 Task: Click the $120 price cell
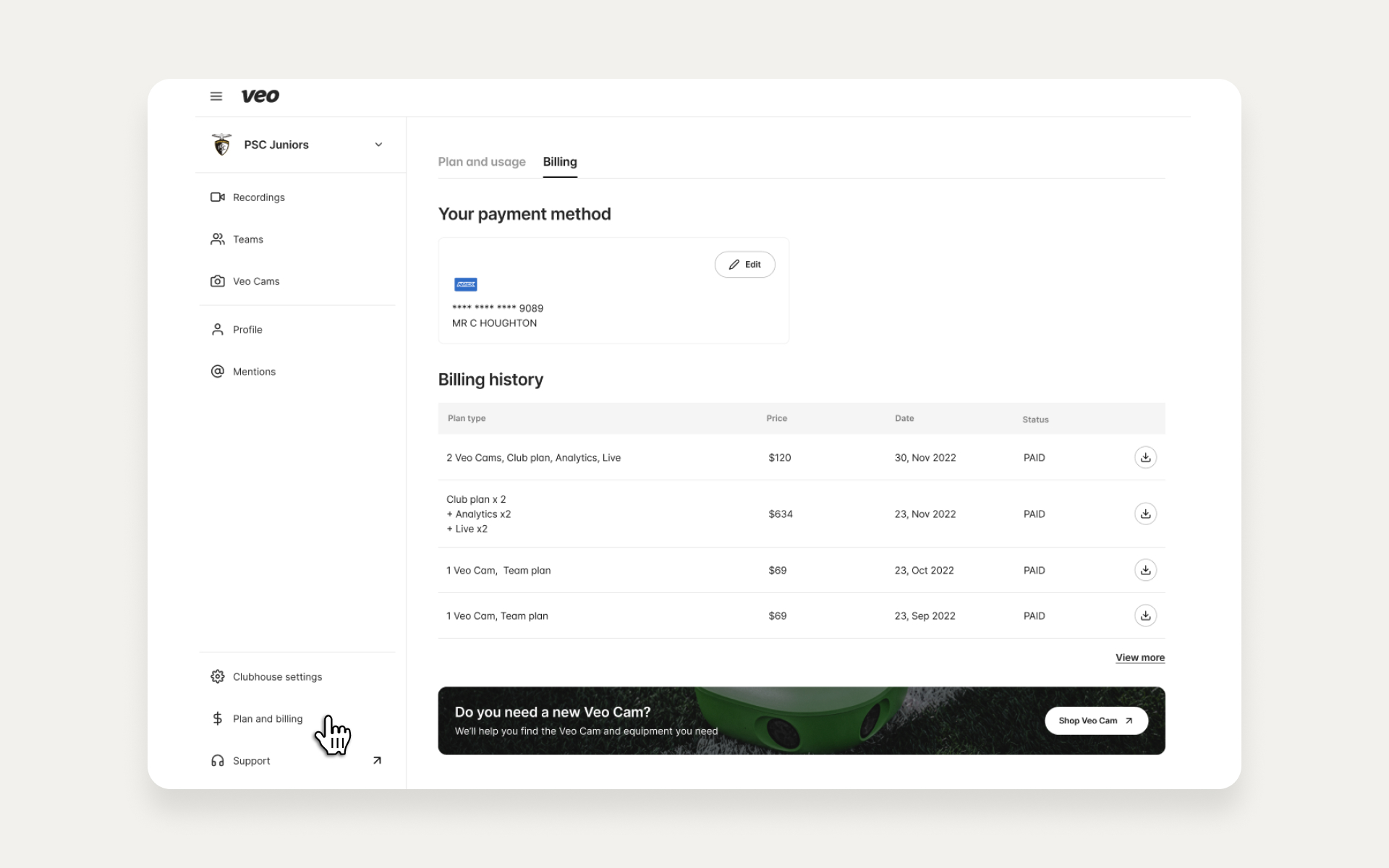[x=779, y=458]
